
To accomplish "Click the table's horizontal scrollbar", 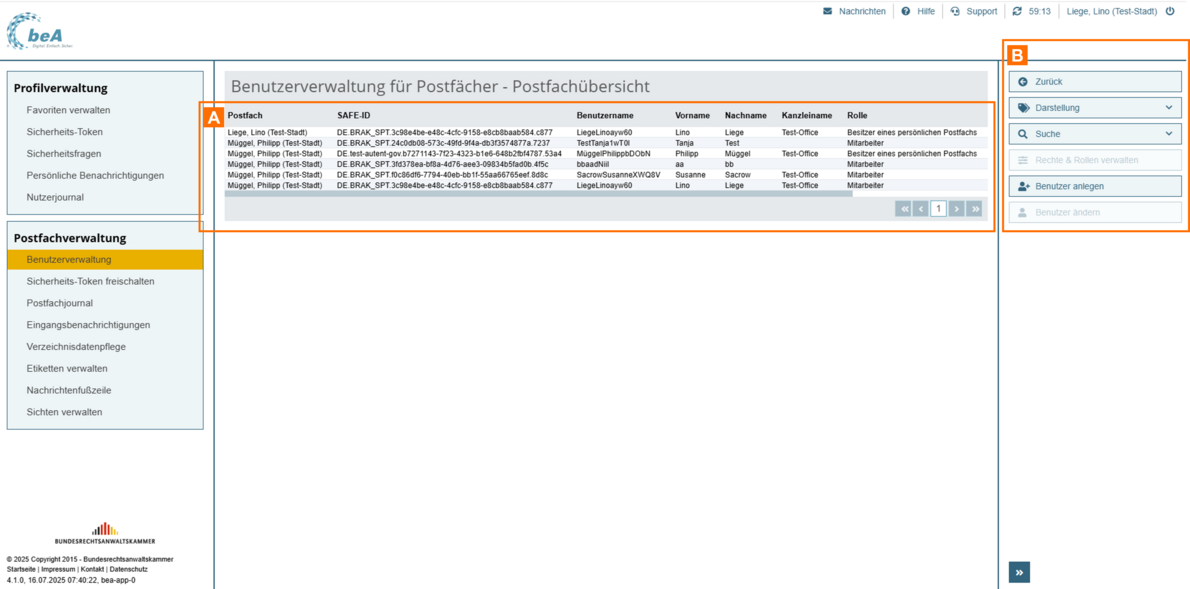I will tap(540, 194).
